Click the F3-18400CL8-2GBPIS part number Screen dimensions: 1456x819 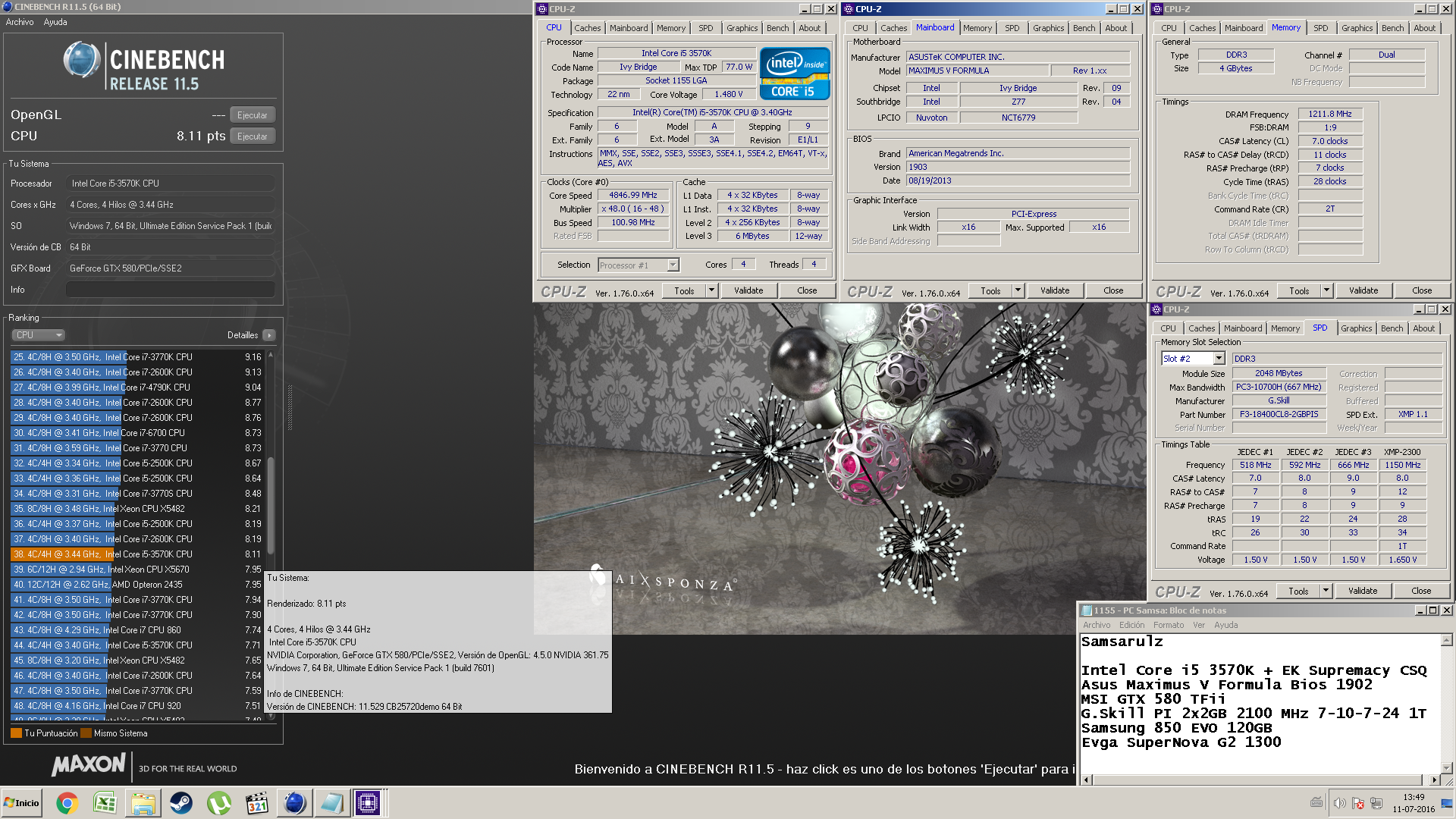(1279, 414)
